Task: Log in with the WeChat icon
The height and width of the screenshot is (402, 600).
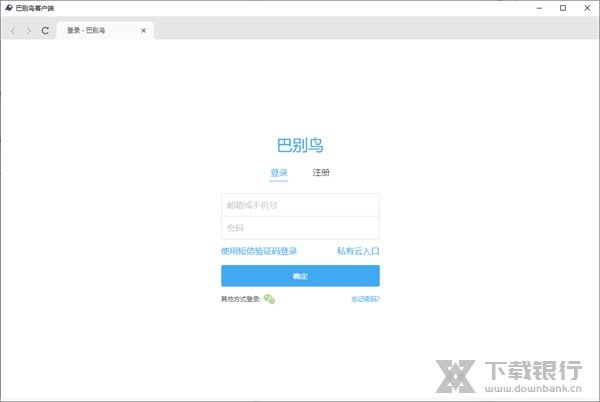Action: point(269,299)
